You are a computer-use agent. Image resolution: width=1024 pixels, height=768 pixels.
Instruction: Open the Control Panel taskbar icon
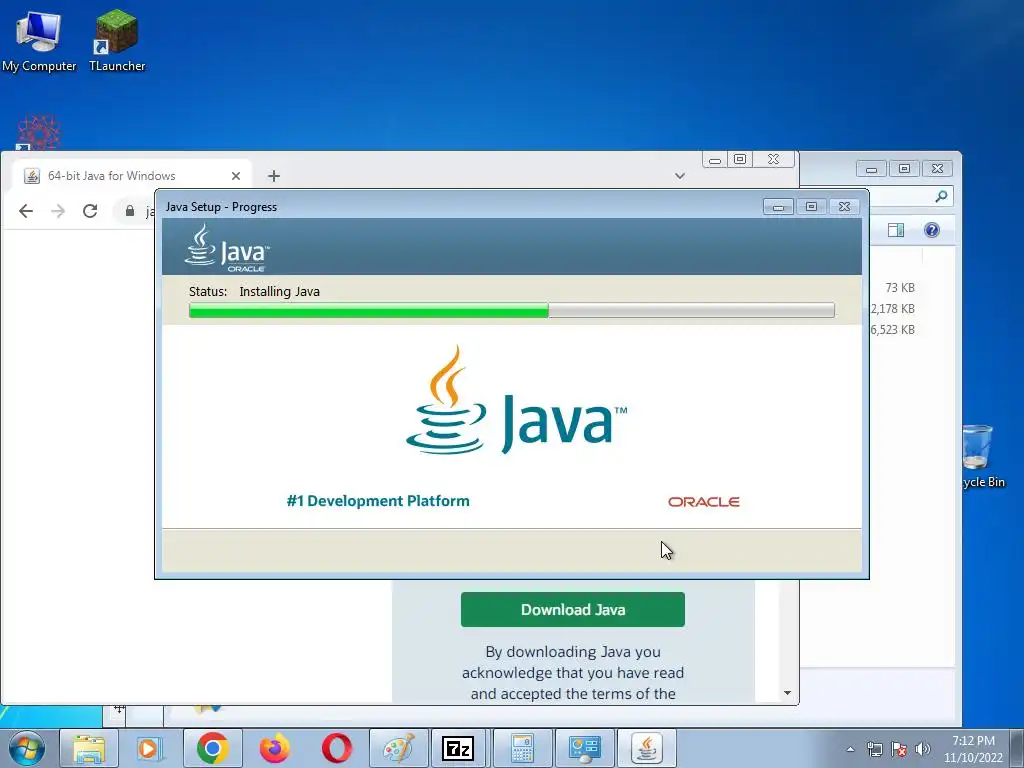coord(584,748)
